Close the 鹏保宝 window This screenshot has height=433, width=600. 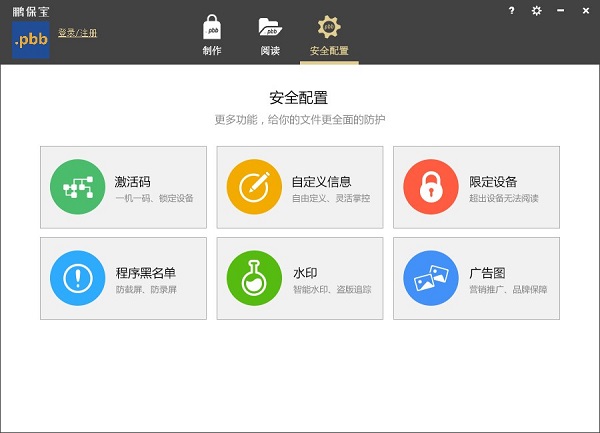pyautogui.click(x=586, y=11)
